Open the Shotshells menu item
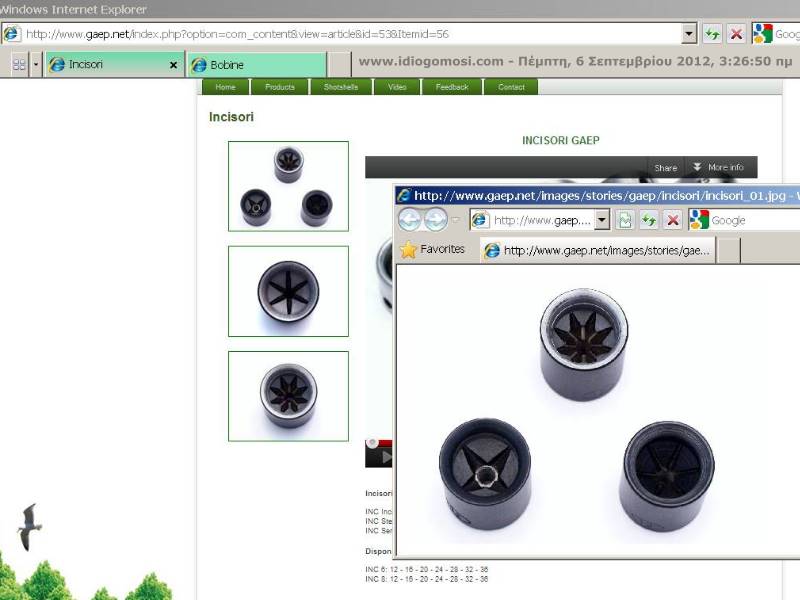Image resolution: width=800 pixels, height=600 pixels. tap(341, 87)
